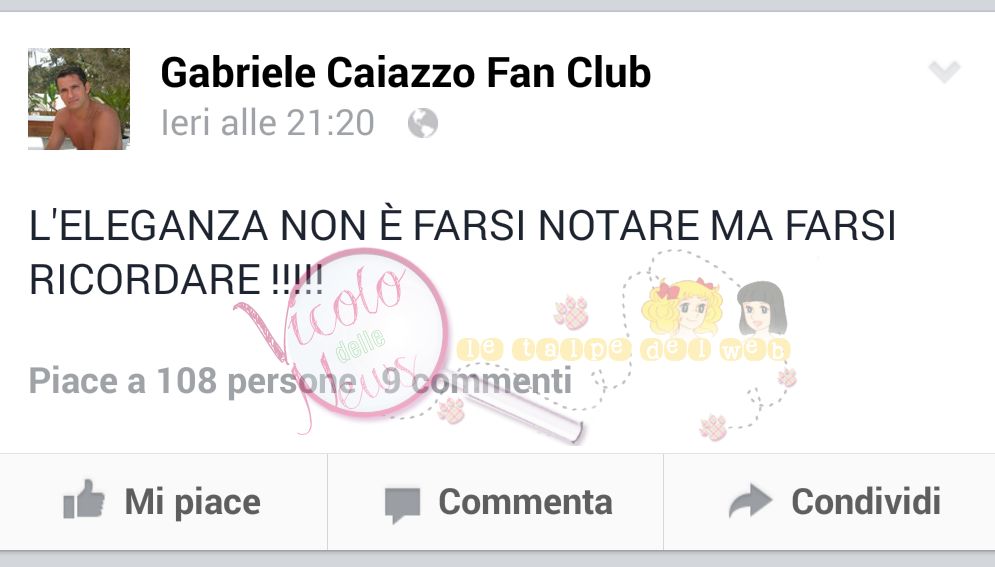Image resolution: width=995 pixels, height=567 pixels.
Task: Open the 'Ieri alle 21:20' timestamp link
Action: coord(268,123)
